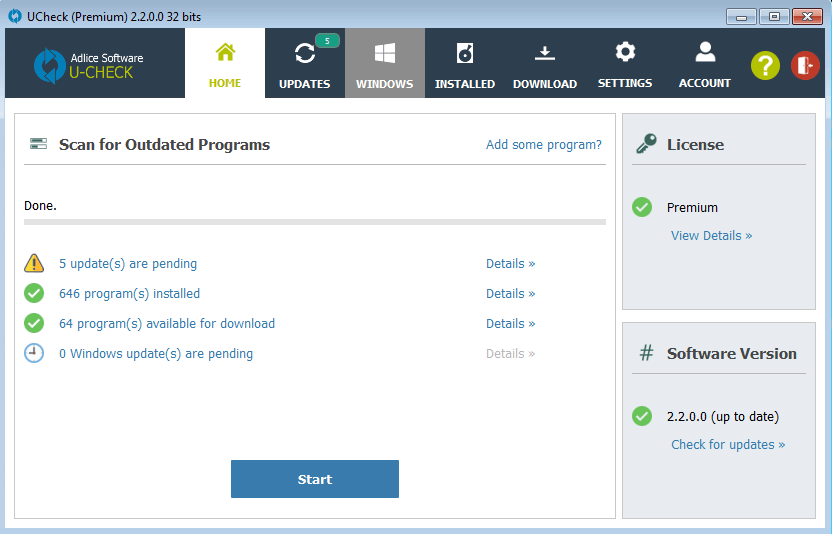
Task: Click the red exit door icon
Action: click(x=805, y=66)
